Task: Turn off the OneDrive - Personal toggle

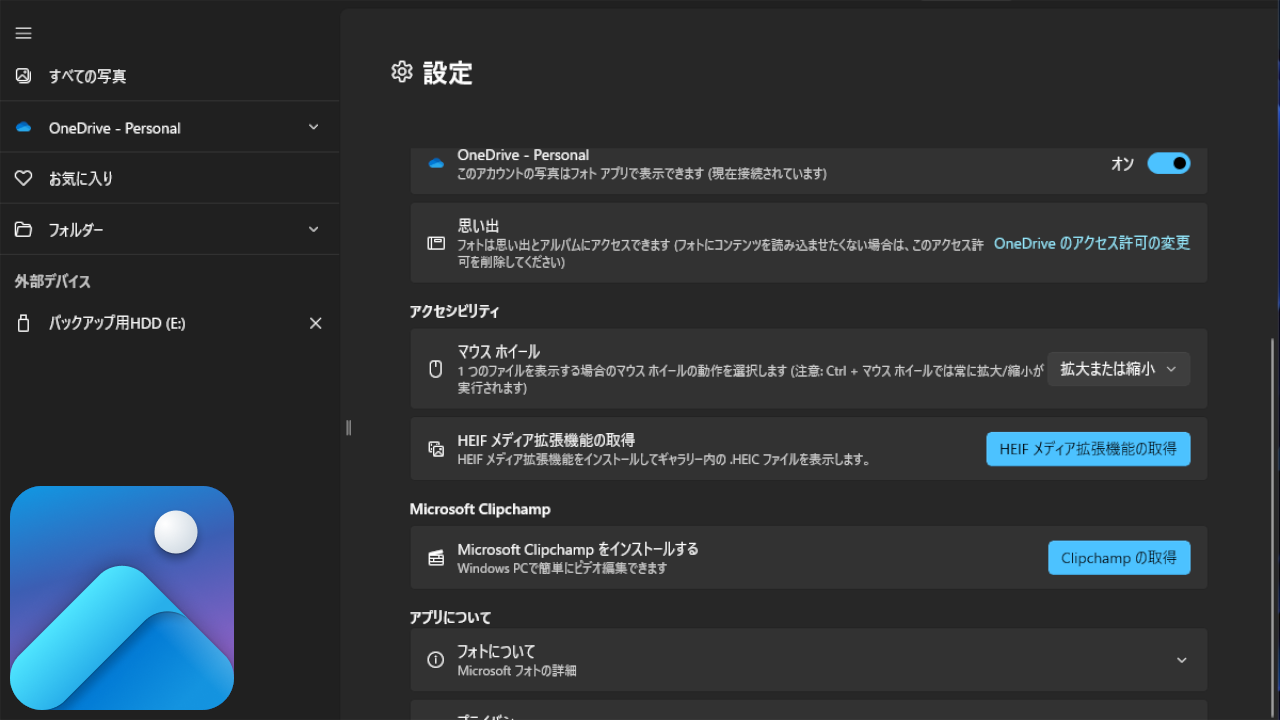Action: (1168, 163)
